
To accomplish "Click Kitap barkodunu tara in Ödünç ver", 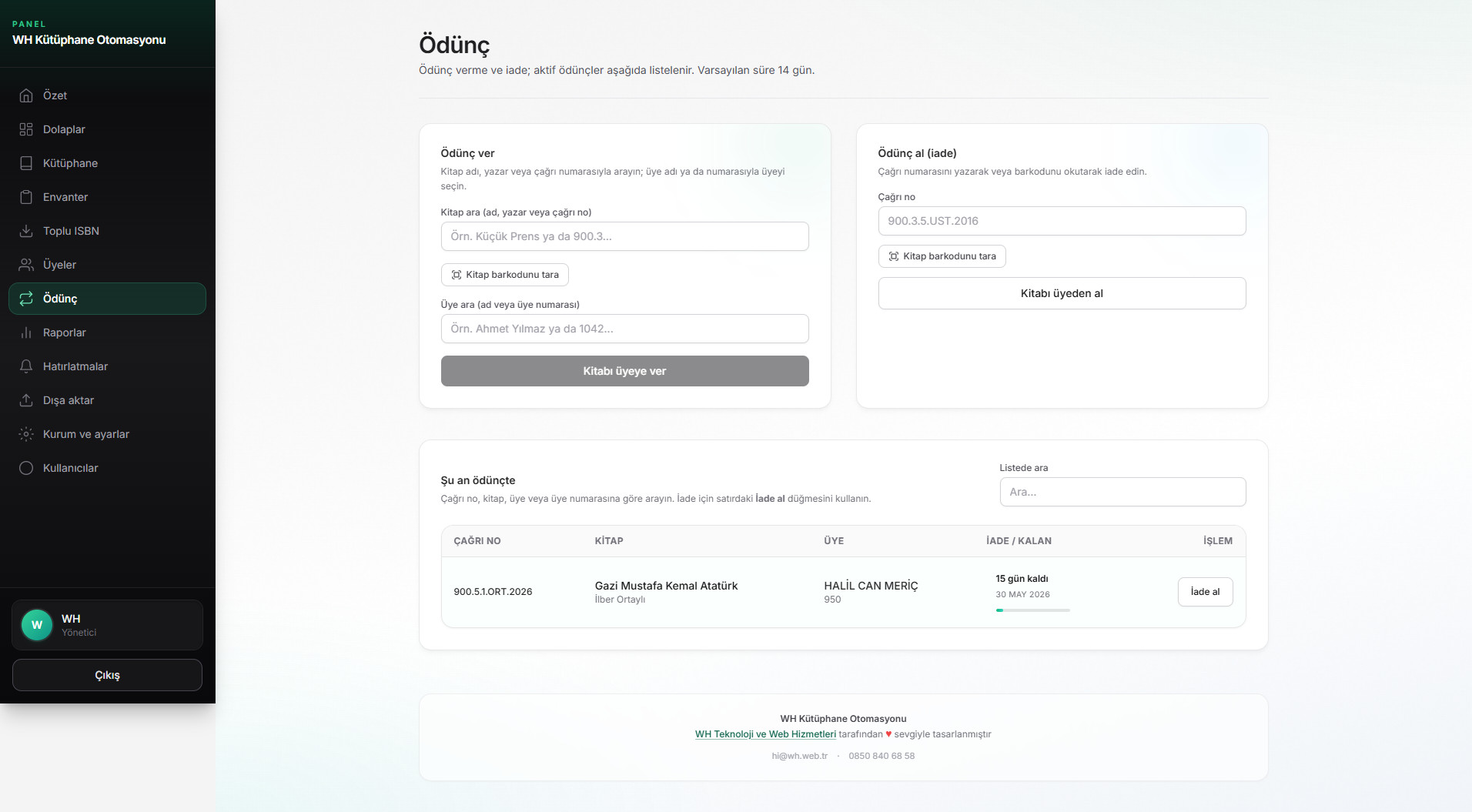I will tap(504, 275).
